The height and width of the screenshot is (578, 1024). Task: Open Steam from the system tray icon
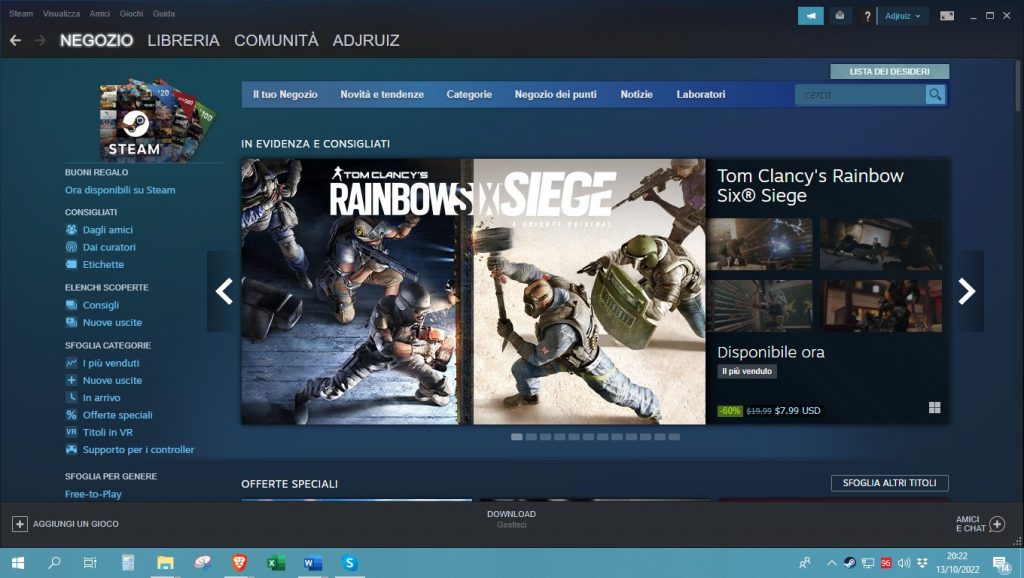[x=849, y=563]
